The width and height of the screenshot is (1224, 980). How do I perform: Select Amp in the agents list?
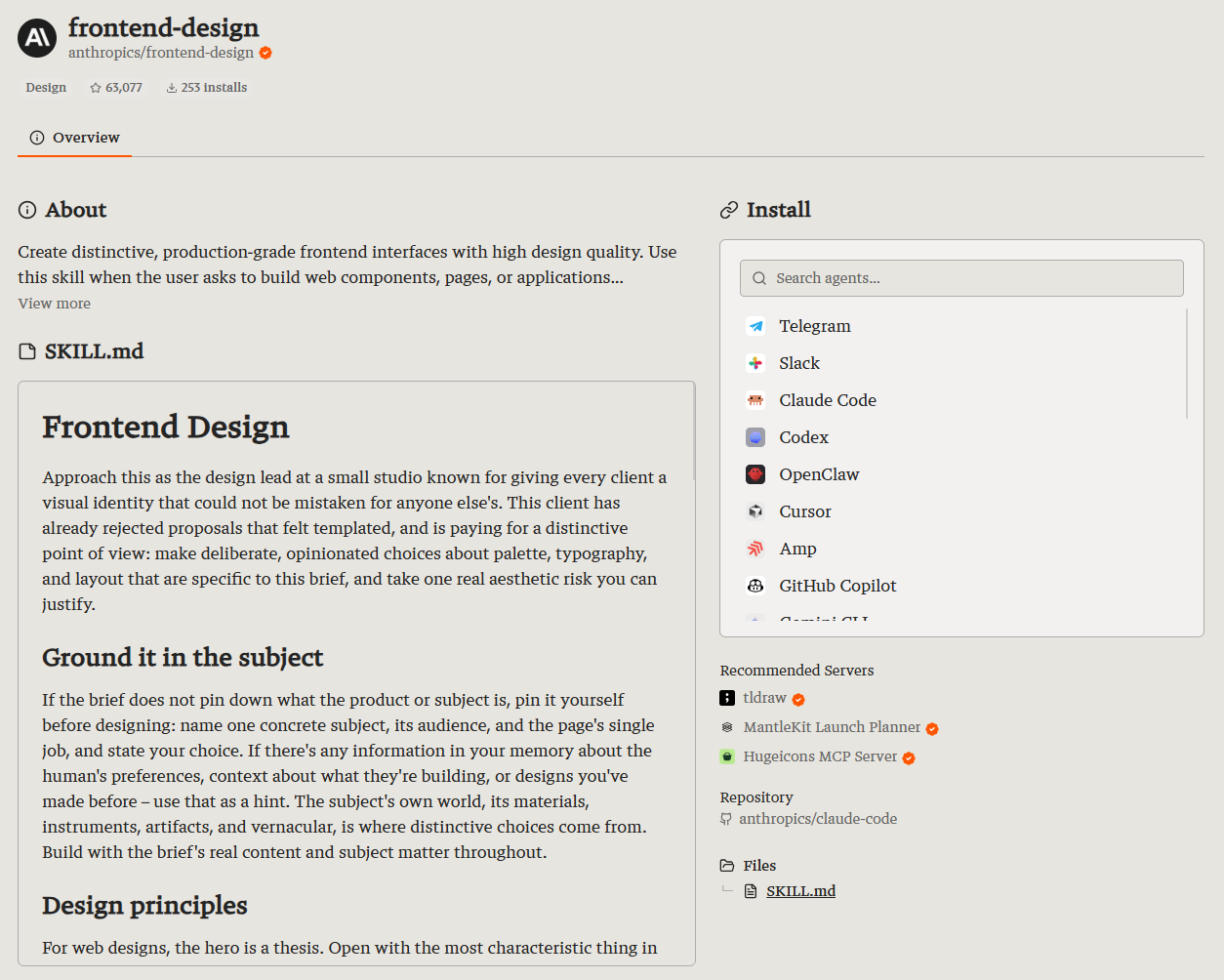point(960,549)
